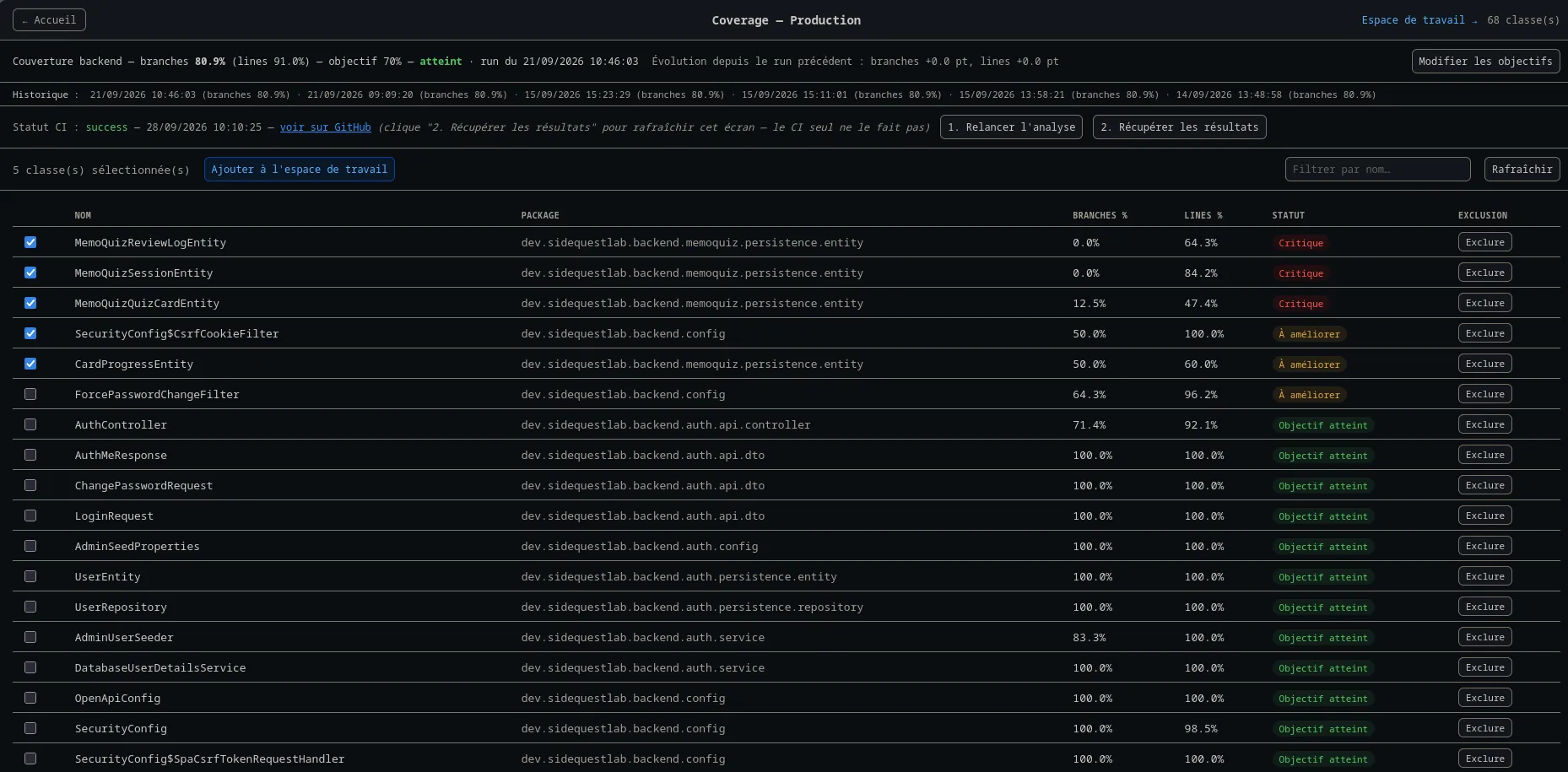Go back with the Accueil button
The height and width of the screenshot is (772, 1568).
point(49,19)
